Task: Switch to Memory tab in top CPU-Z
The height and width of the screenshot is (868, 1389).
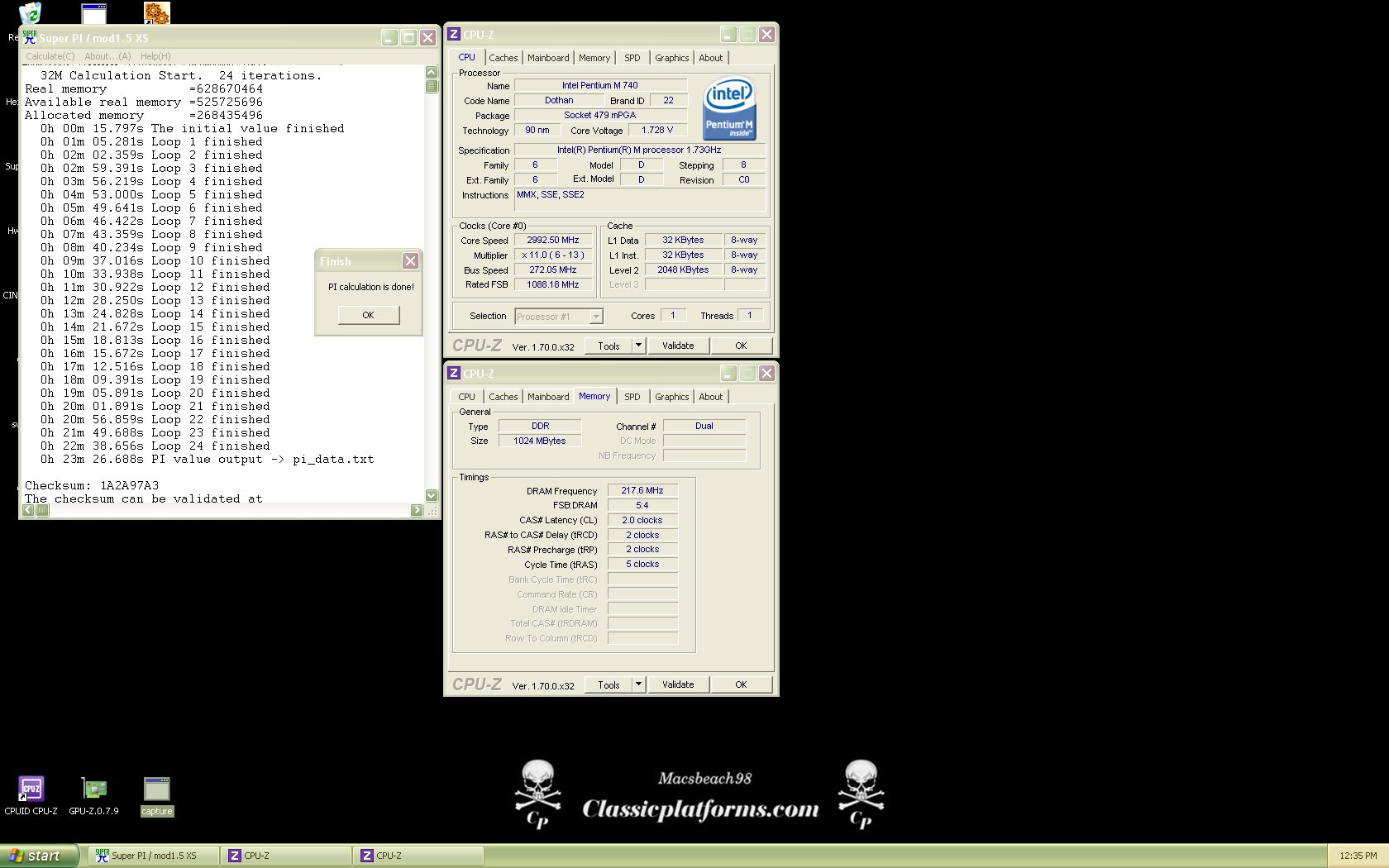Action: pyautogui.click(x=594, y=58)
